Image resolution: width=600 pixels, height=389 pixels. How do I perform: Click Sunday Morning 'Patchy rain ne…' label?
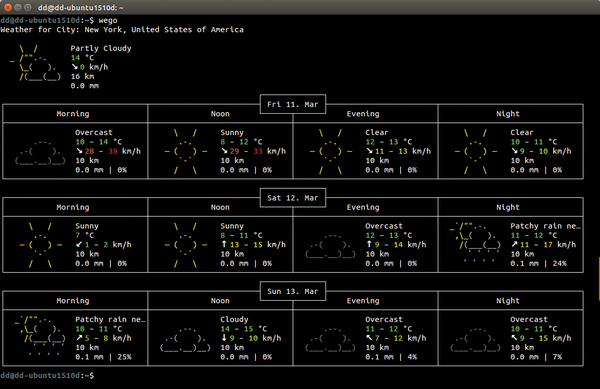(110, 319)
